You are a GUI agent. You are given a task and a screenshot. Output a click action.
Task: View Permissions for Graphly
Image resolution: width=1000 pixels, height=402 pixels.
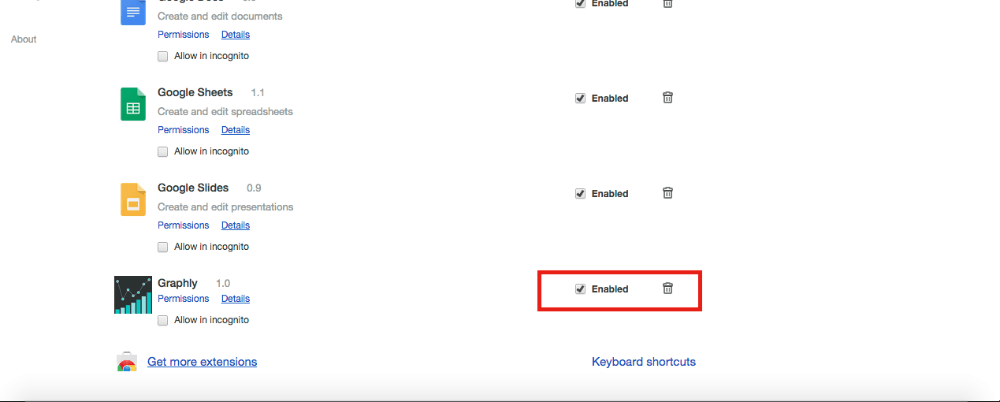[x=183, y=299]
